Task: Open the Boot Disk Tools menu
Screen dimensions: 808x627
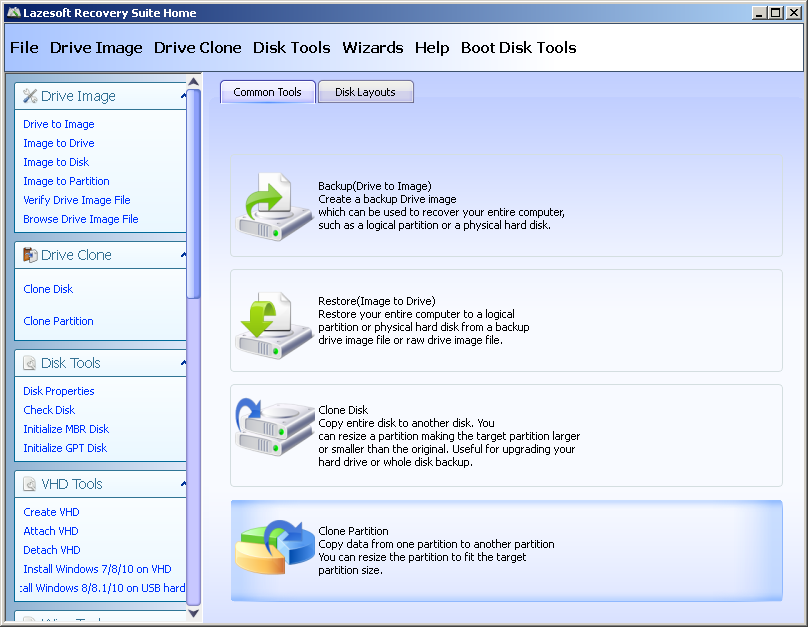Action: click(518, 48)
